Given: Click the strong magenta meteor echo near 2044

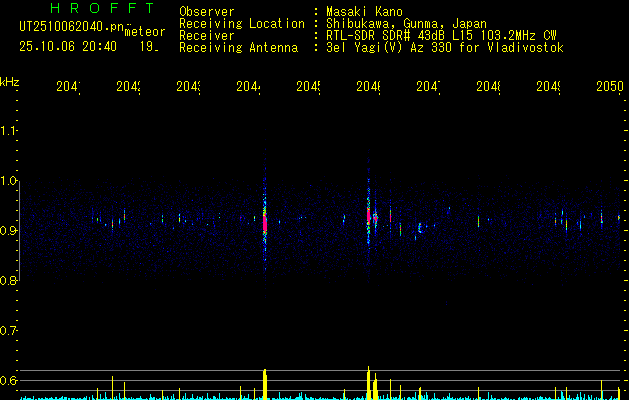Looking at the screenshot, I should coord(265,223).
